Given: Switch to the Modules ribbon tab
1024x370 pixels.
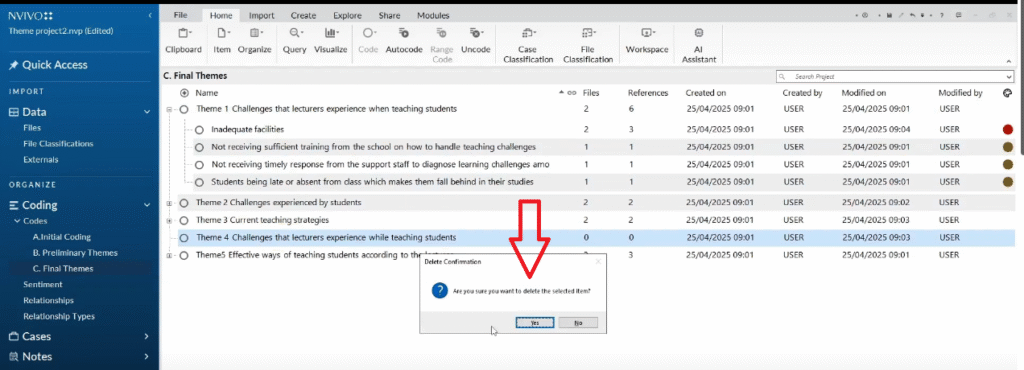Looking at the screenshot, I should pos(433,16).
